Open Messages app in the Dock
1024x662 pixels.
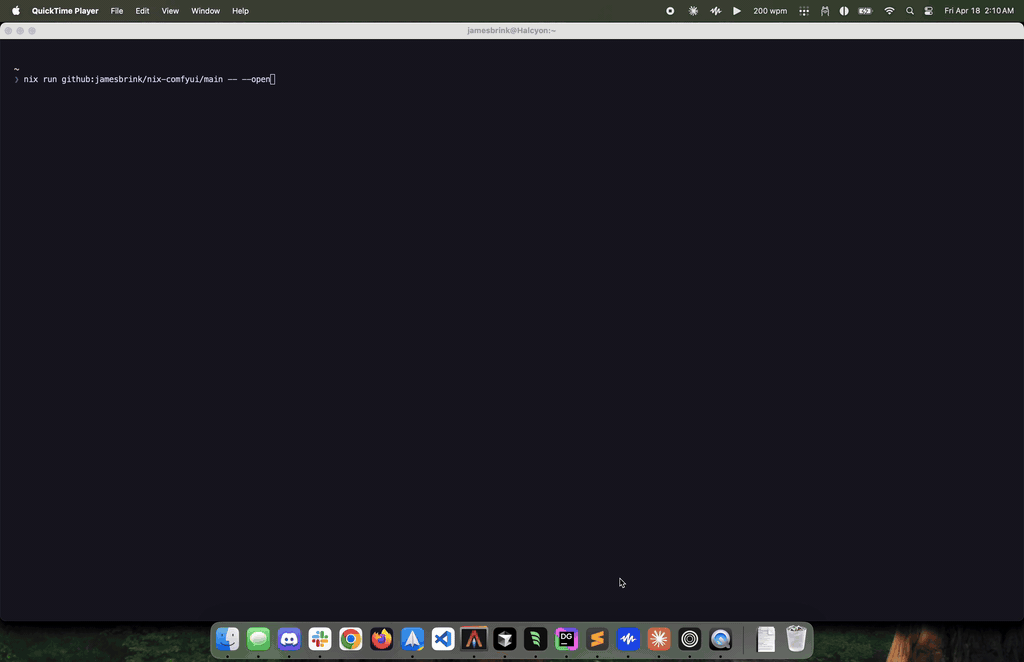(x=259, y=639)
